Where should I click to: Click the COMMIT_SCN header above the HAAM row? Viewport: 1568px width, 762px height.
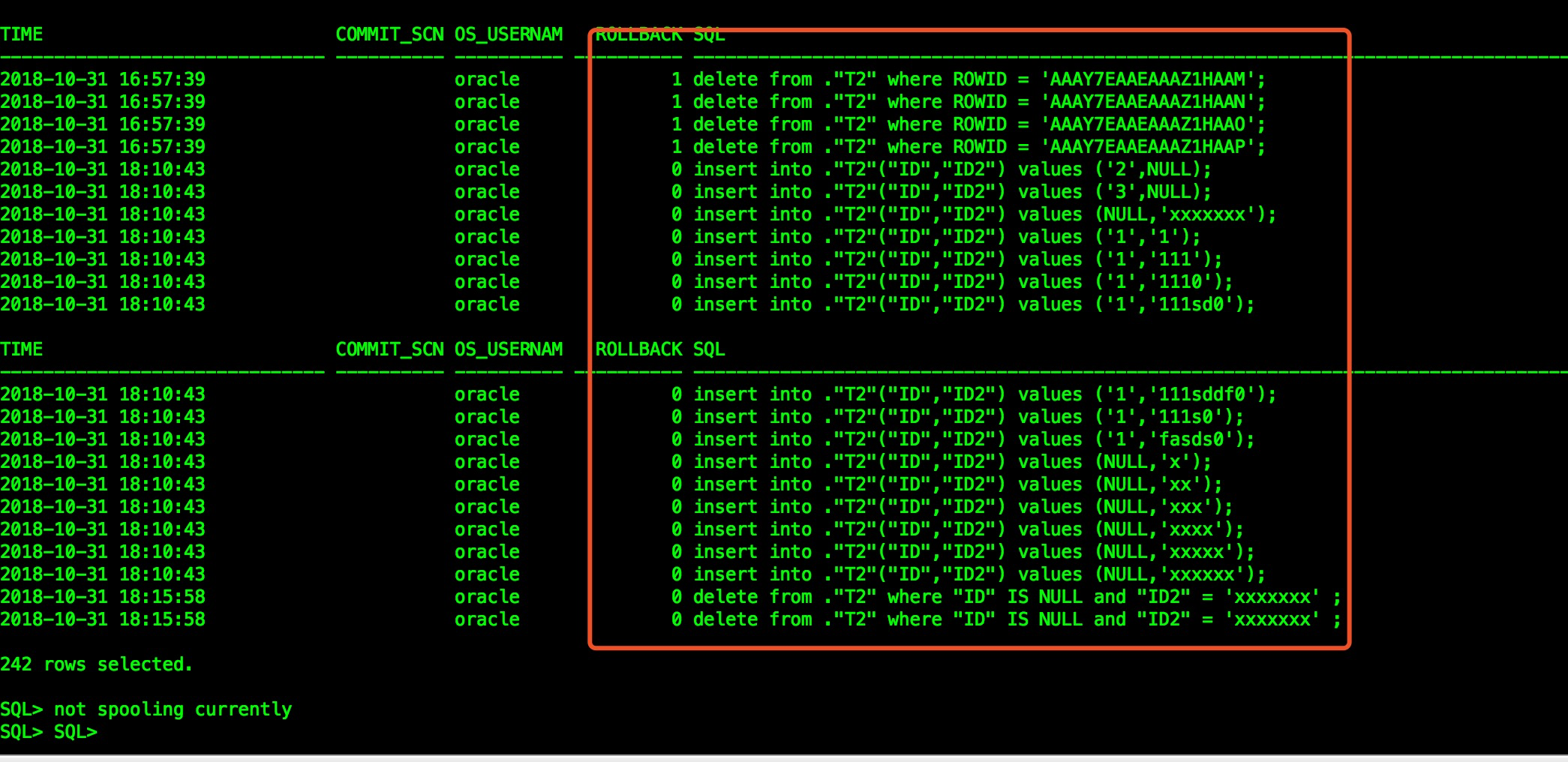389,34
